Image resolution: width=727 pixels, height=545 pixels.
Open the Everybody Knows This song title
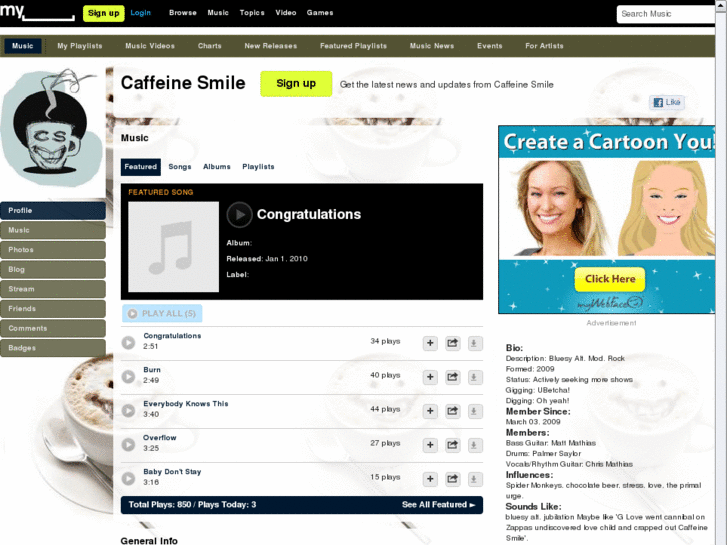click(x=185, y=404)
